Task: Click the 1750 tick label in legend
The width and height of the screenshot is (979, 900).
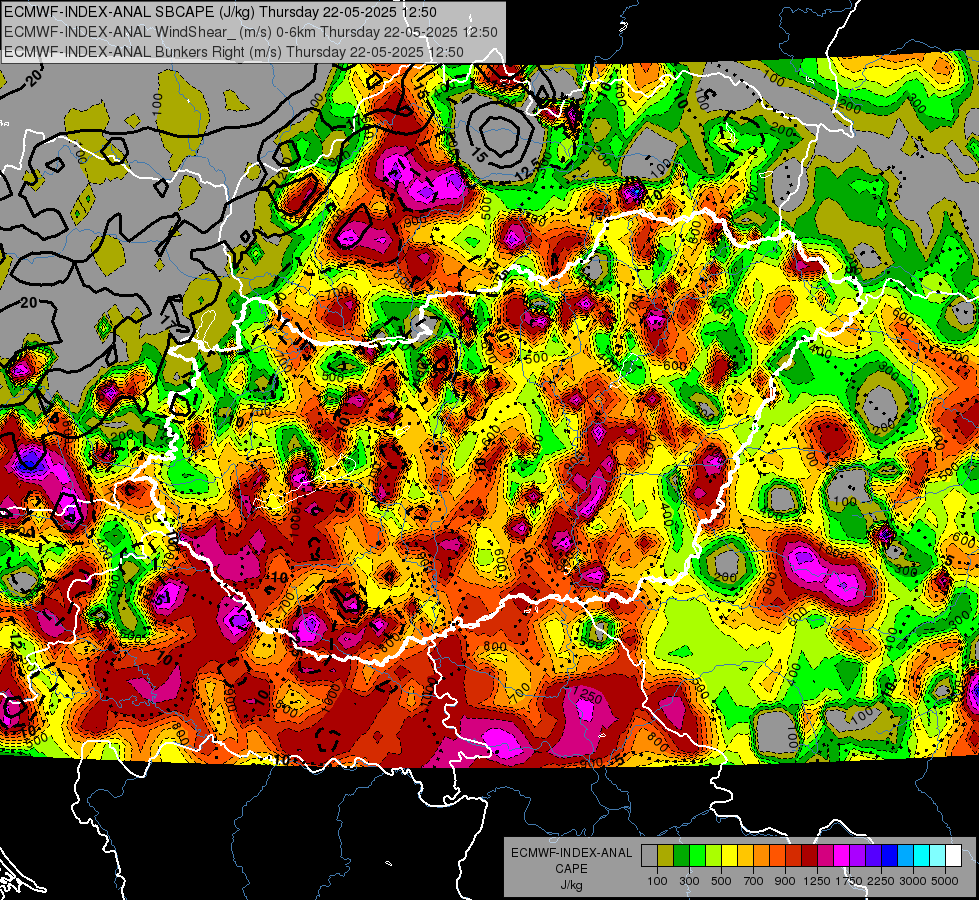Action: [x=849, y=881]
